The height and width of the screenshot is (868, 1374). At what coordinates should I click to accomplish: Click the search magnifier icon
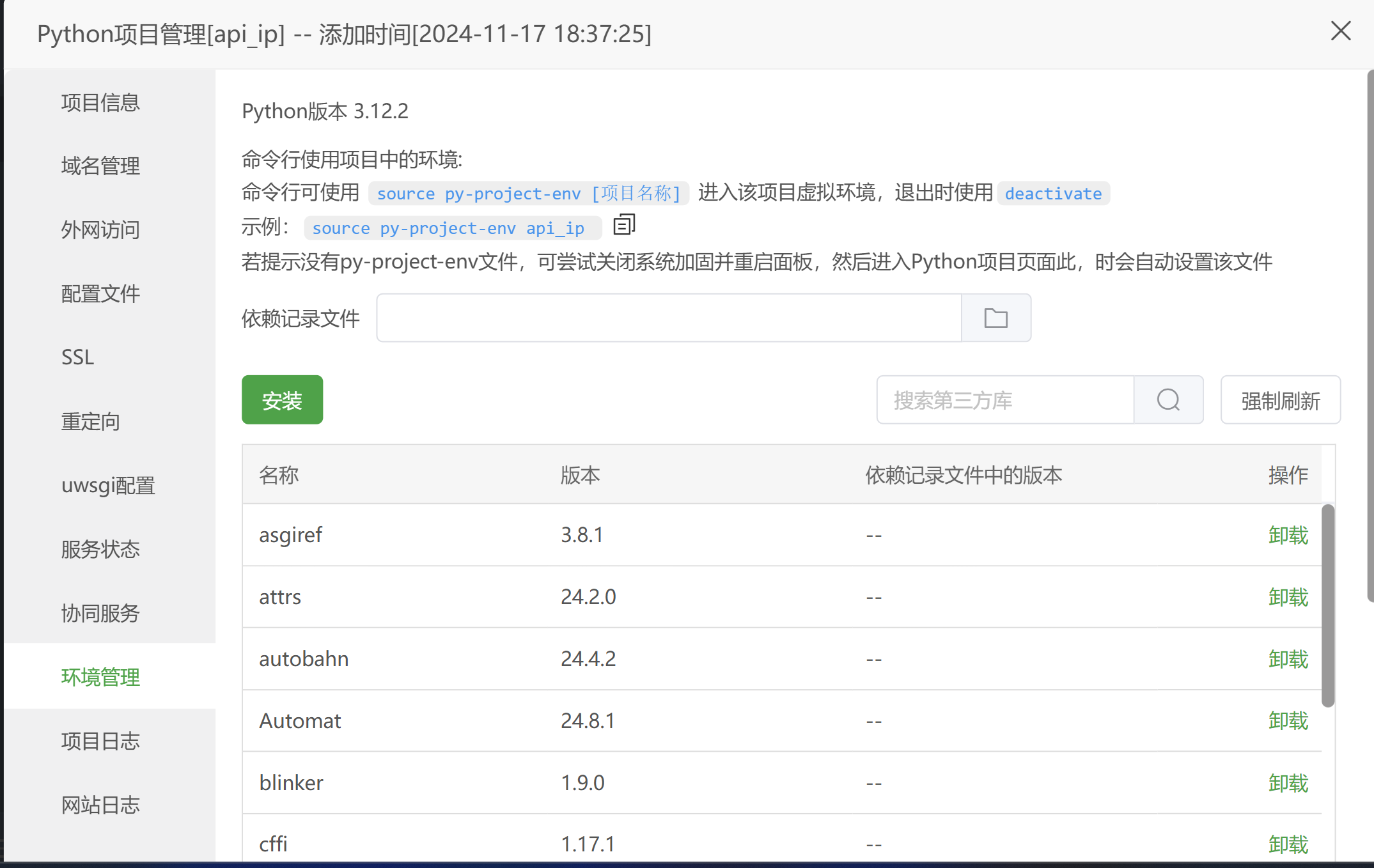tap(1168, 400)
